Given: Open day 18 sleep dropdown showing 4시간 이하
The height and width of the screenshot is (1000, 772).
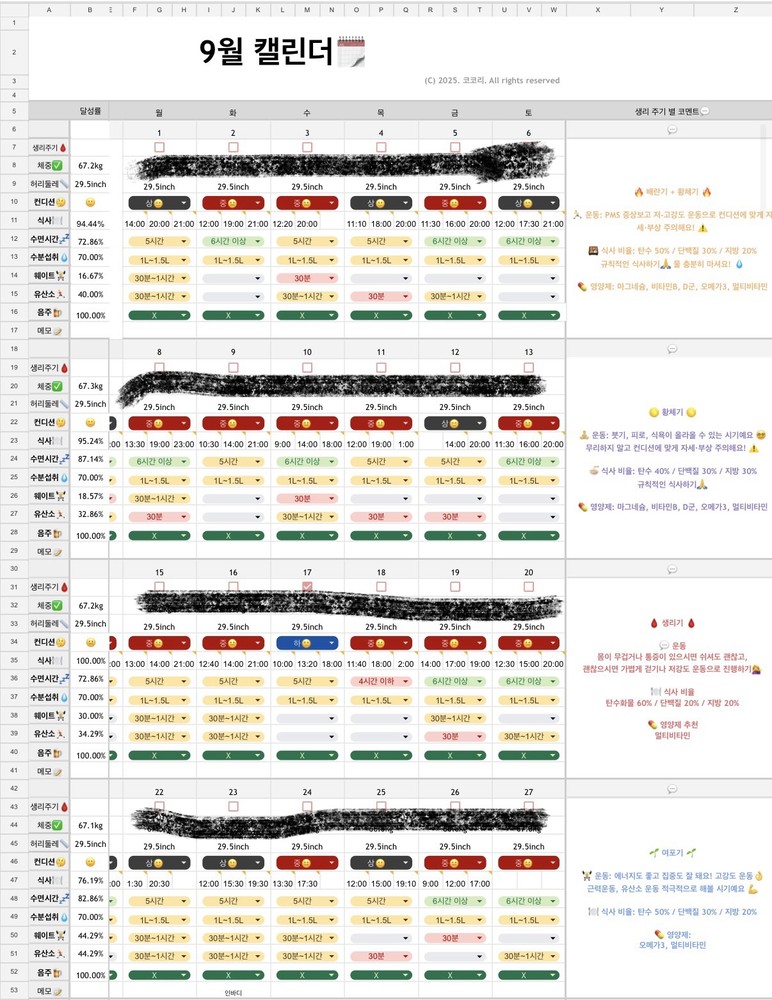Looking at the screenshot, I should tap(381, 680).
